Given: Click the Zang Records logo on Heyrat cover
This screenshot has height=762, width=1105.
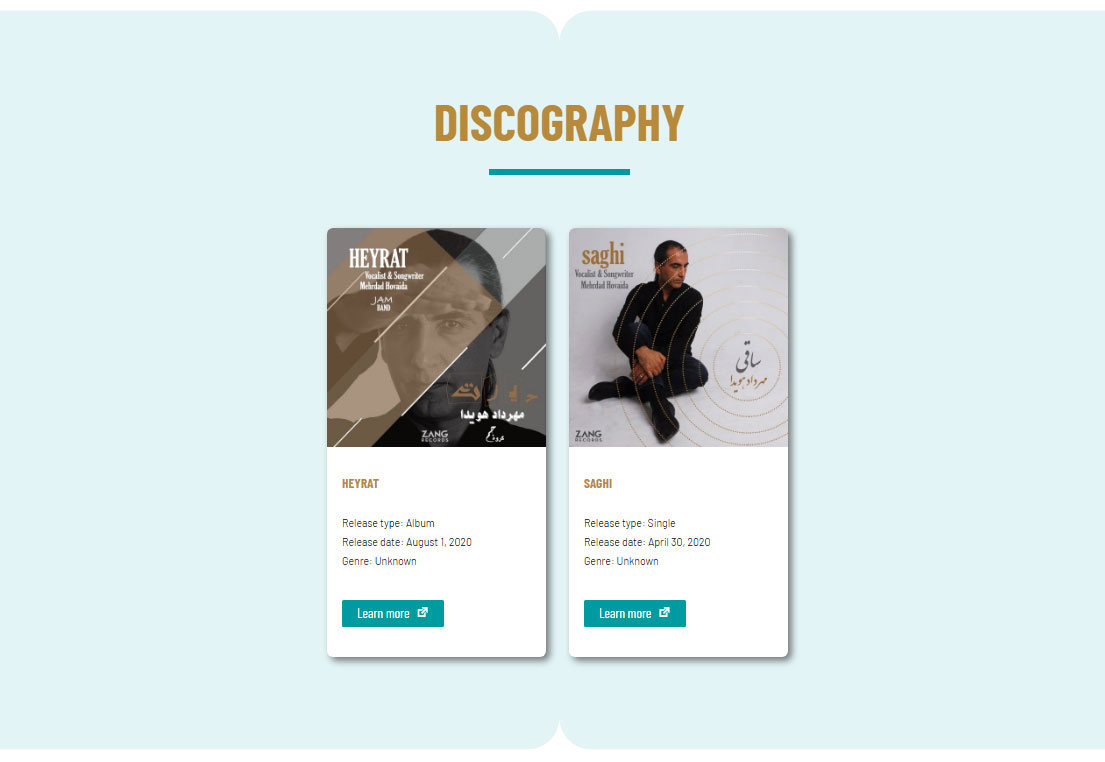Looking at the screenshot, I should point(435,436).
